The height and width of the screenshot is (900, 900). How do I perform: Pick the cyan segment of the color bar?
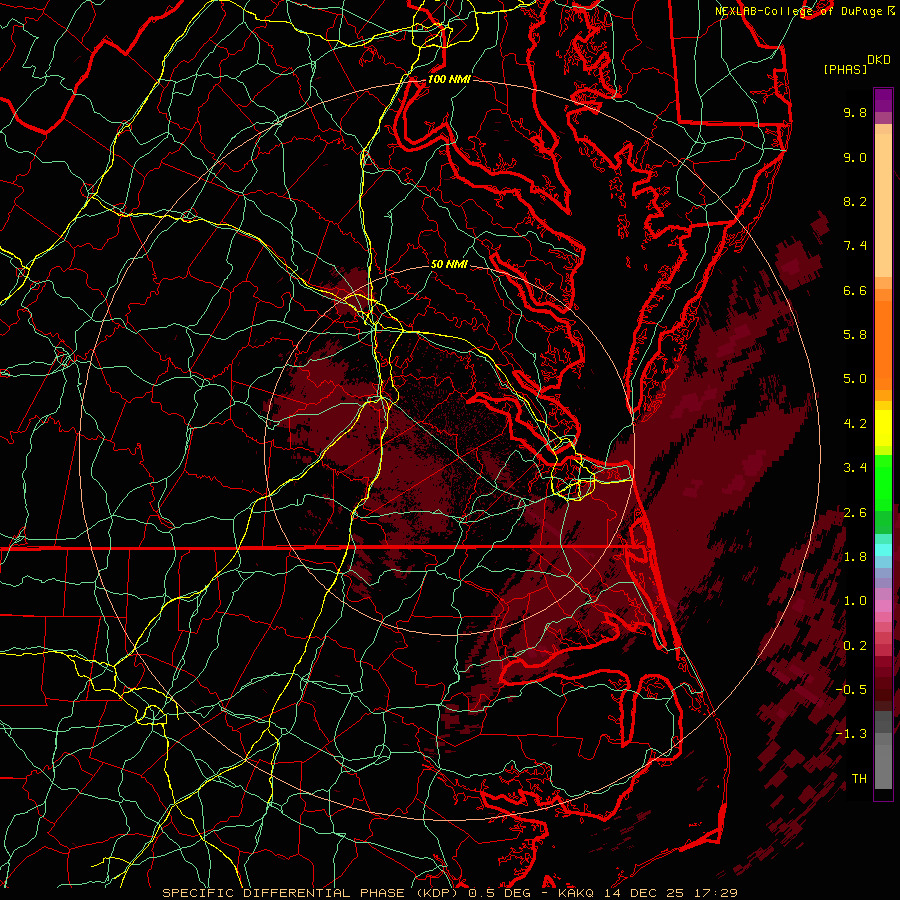883,549
